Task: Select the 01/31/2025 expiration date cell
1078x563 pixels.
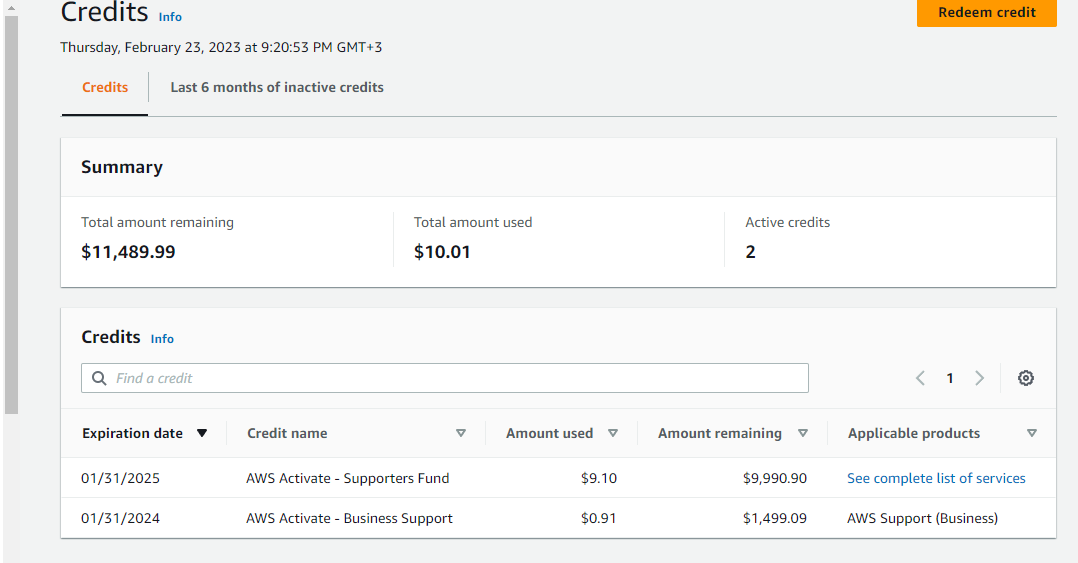Action: [x=120, y=478]
